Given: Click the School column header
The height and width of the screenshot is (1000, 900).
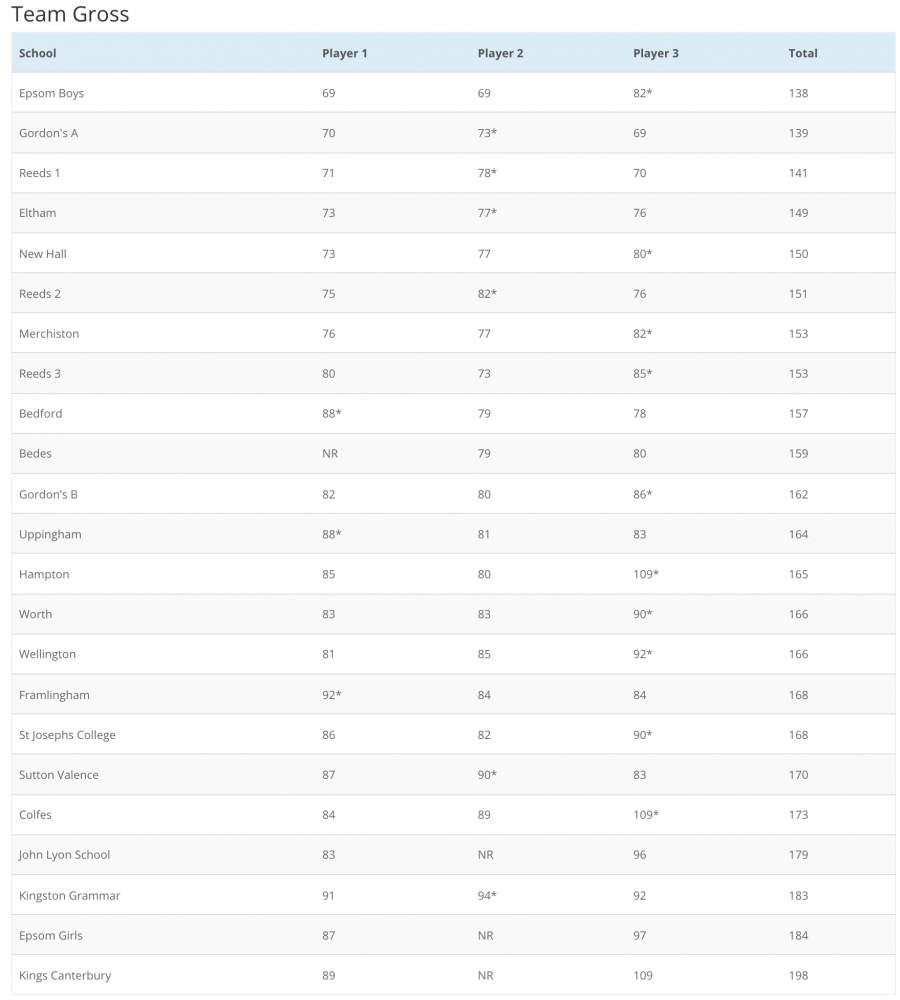Looking at the screenshot, I should point(38,53).
